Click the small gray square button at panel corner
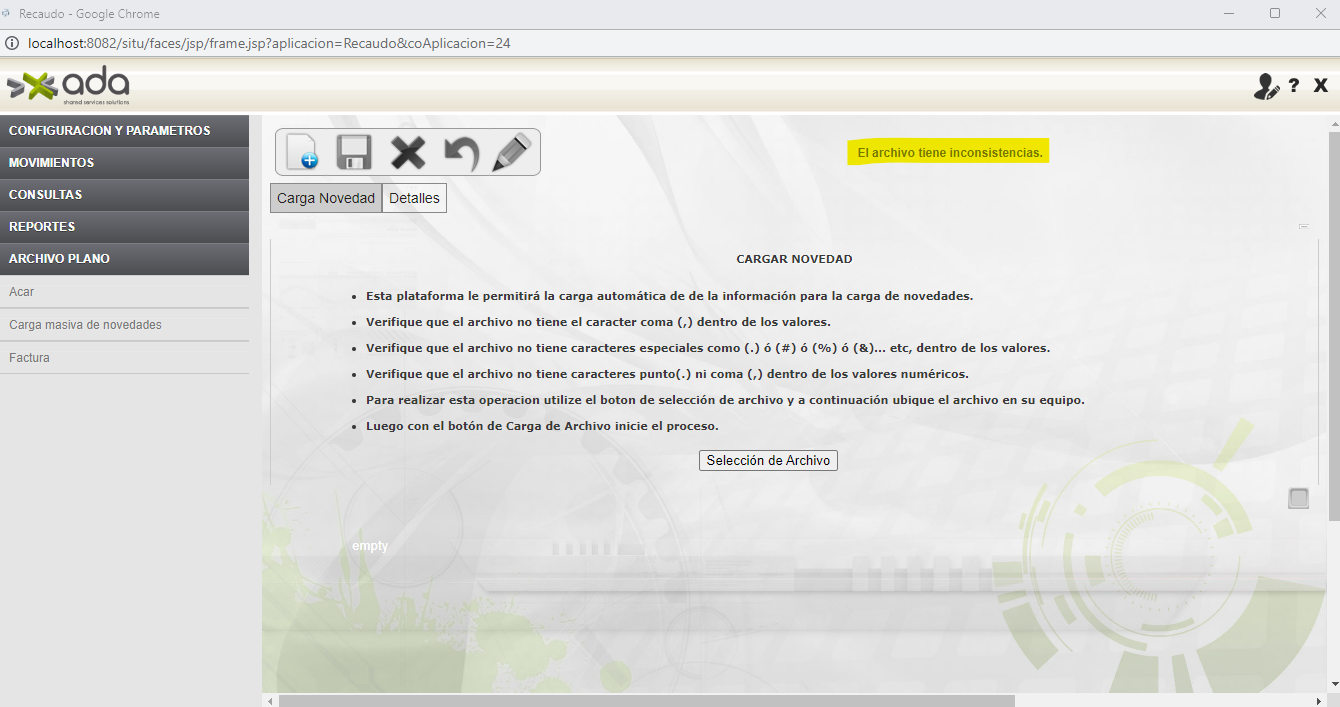Image resolution: width=1340 pixels, height=707 pixels. click(x=1298, y=498)
